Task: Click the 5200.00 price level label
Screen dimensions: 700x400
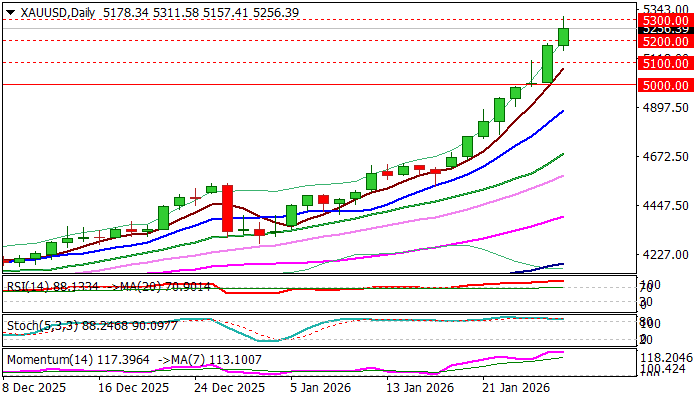Action: pyautogui.click(x=665, y=41)
